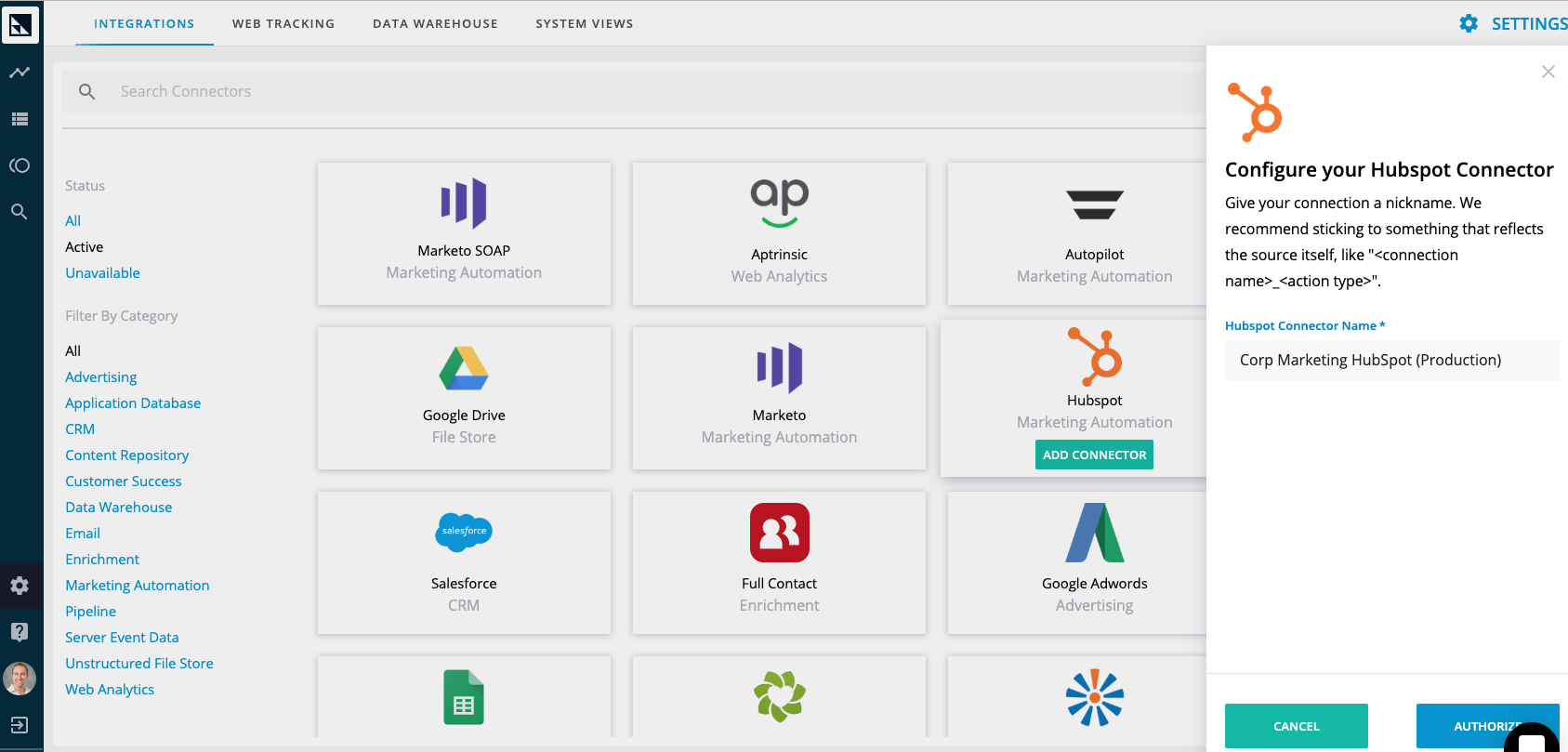Screen dimensions: 1568x752
Task: Select the blue starburst connector icon
Action: pos(1095,697)
